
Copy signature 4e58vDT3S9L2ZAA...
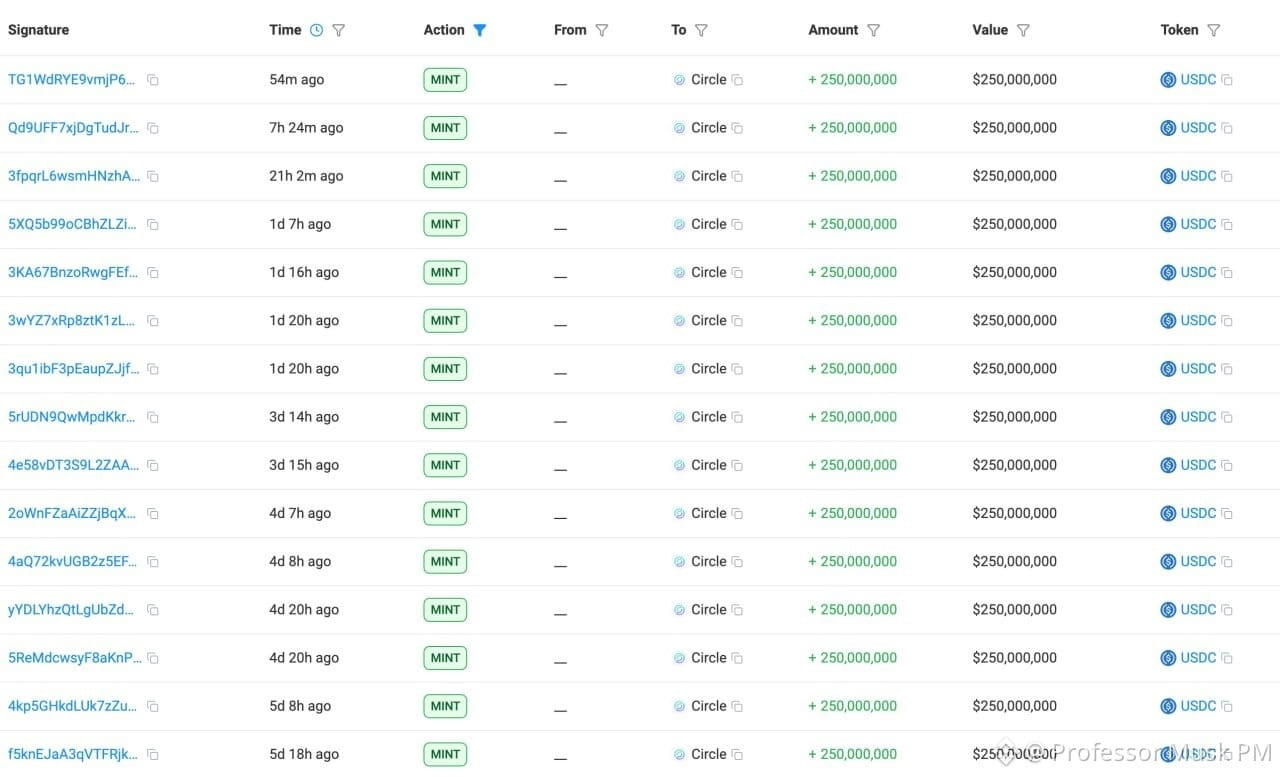coord(153,465)
